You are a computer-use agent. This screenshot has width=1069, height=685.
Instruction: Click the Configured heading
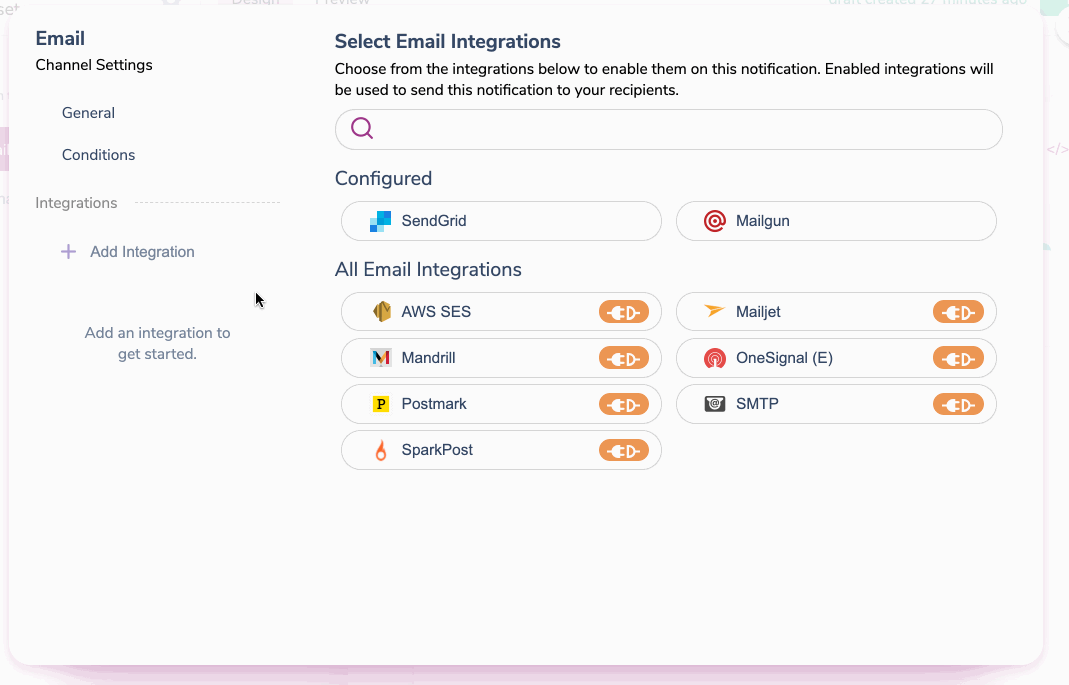pyautogui.click(x=383, y=179)
